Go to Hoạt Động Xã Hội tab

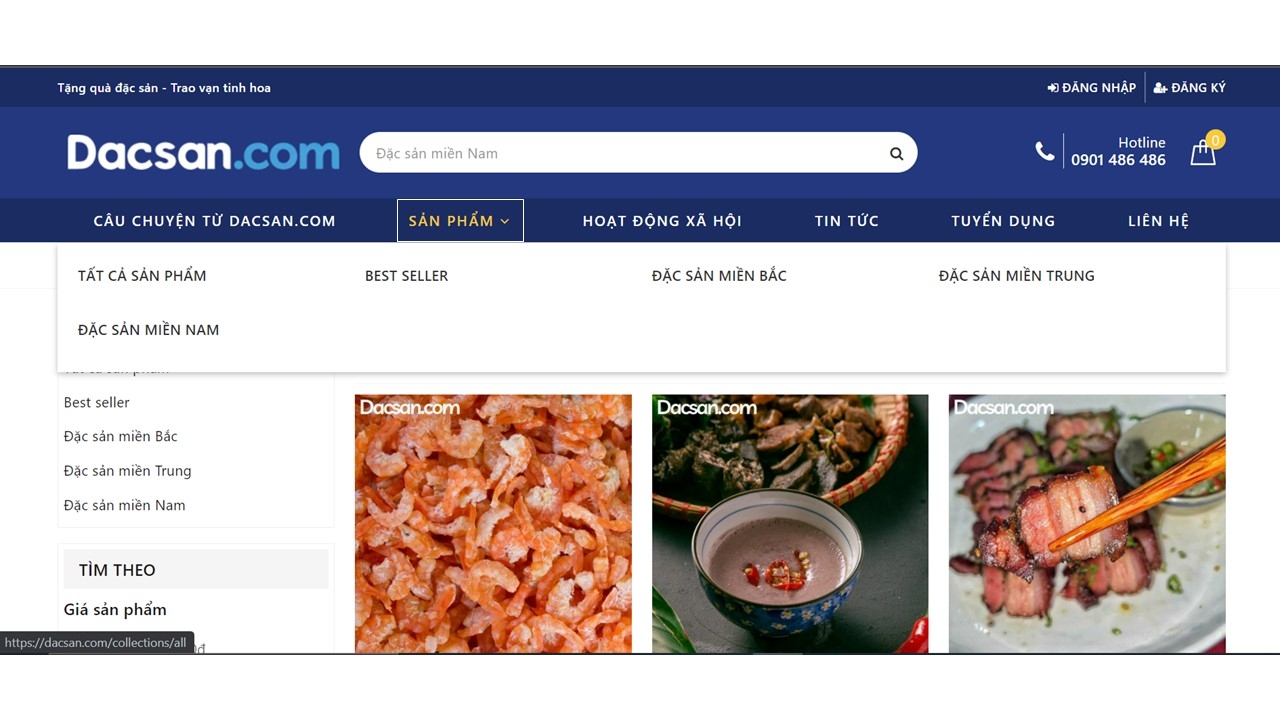pos(662,220)
